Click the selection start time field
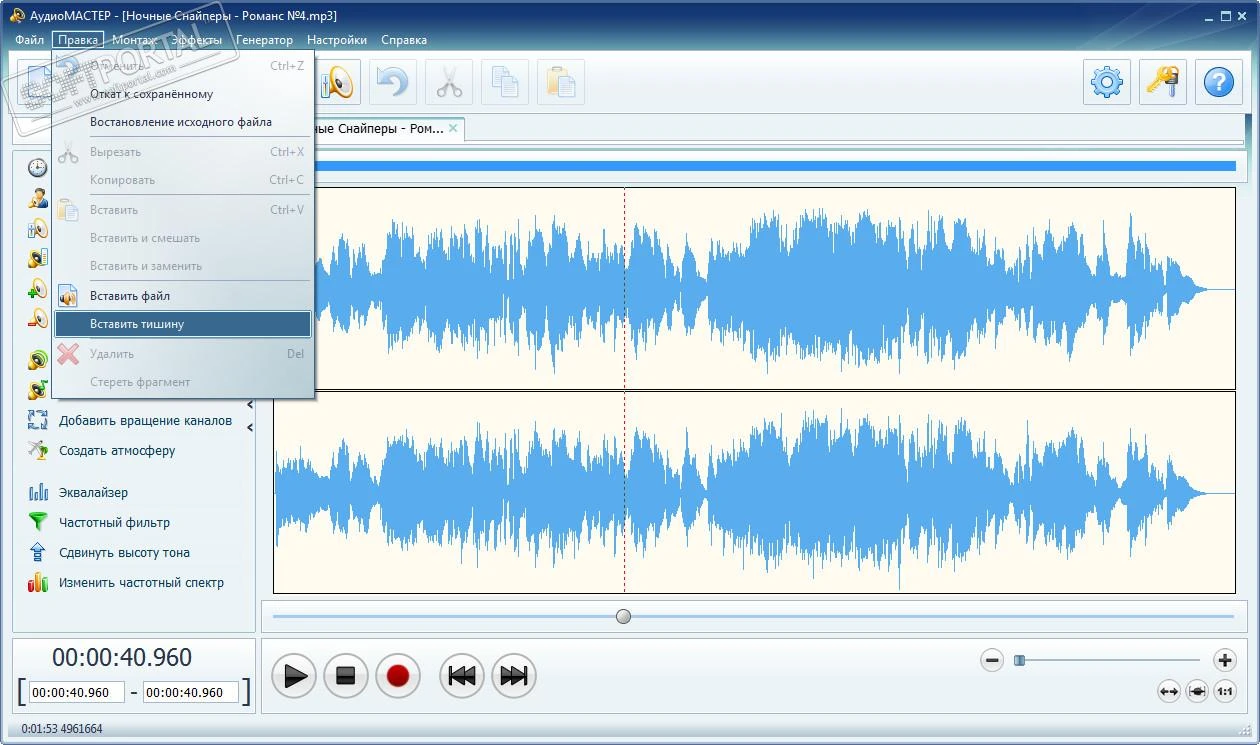Viewport: 1260px width, 745px height. (77, 692)
